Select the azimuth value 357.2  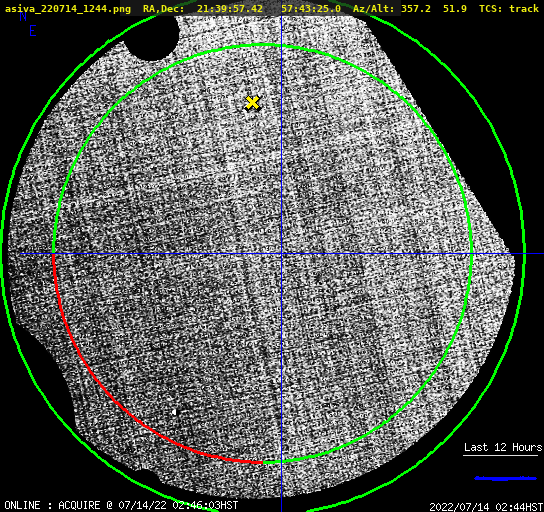click(x=416, y=8)
